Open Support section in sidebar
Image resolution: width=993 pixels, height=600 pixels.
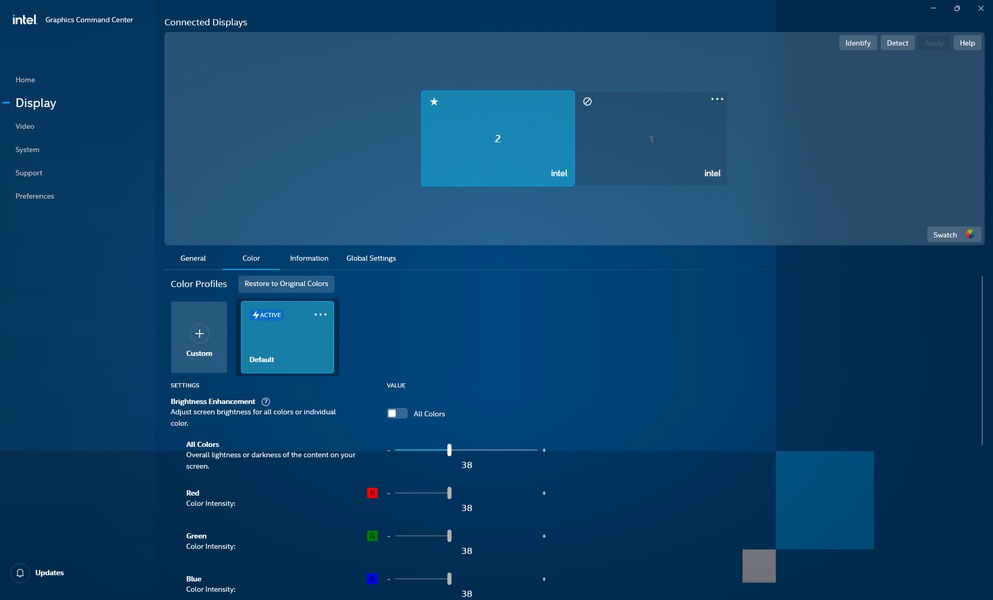[28, 173]
